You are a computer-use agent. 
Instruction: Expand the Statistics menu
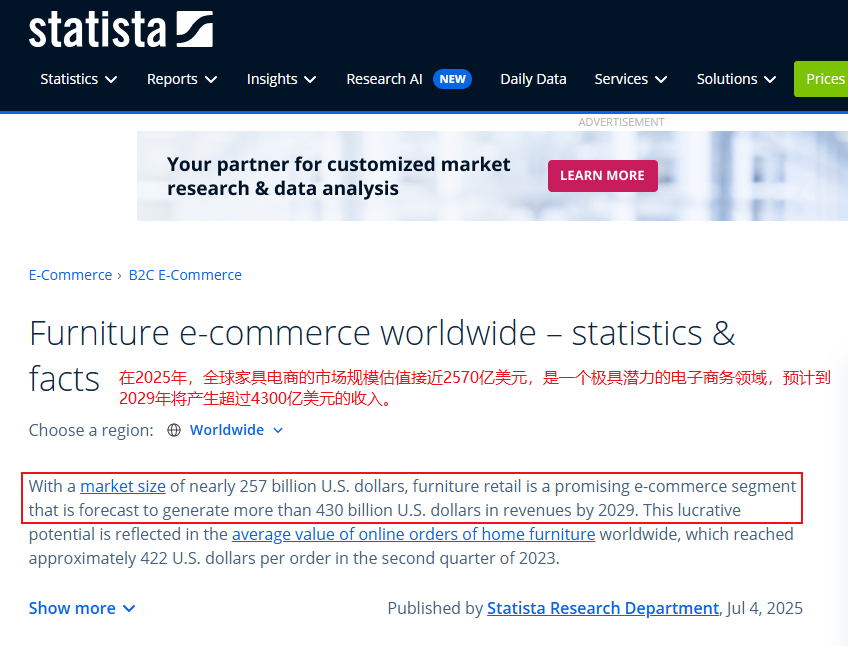coord(78,79)
